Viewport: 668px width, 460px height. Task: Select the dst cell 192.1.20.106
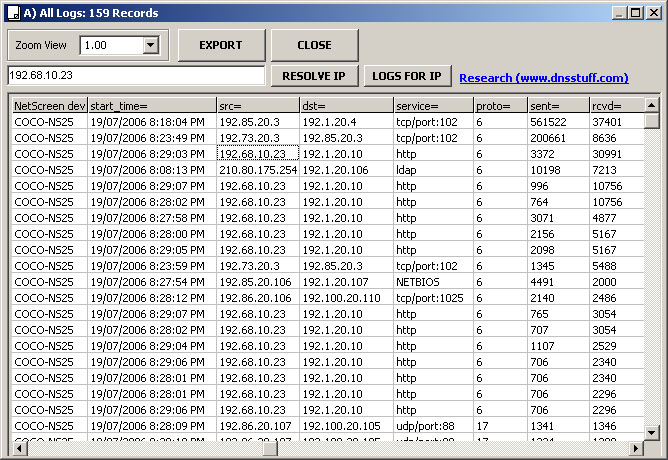point(346,170)
